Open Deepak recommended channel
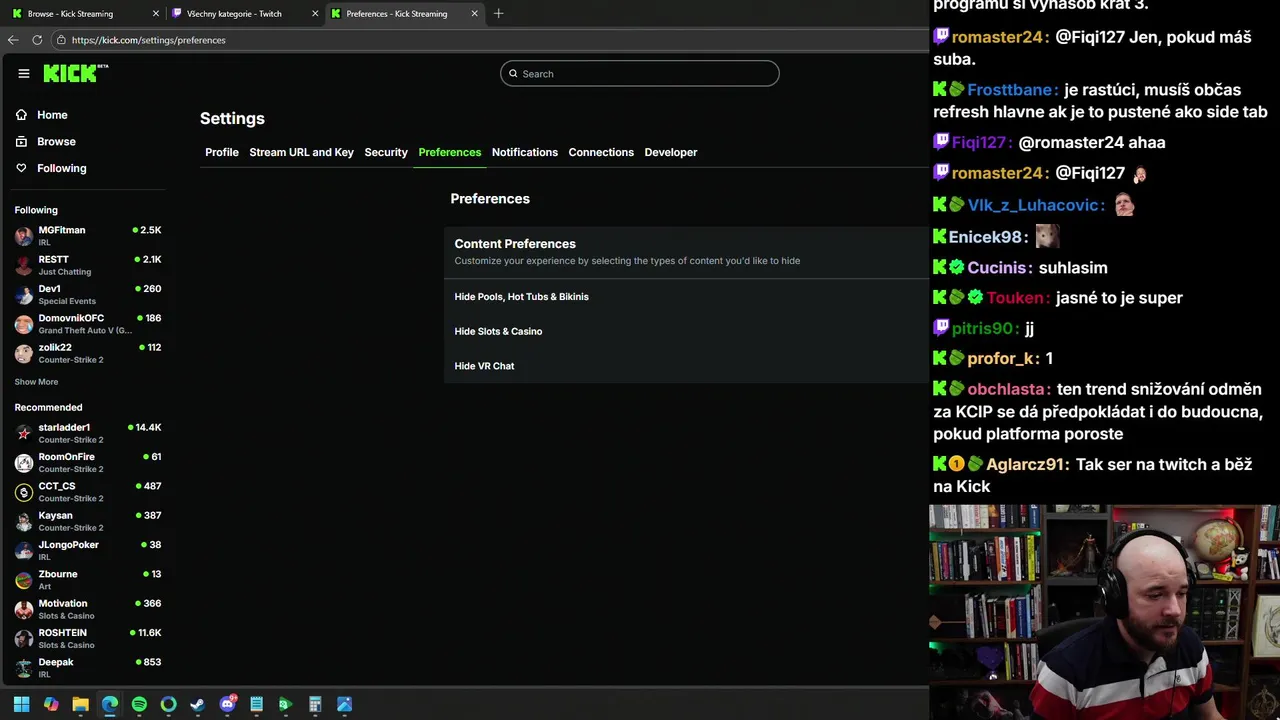This screenshot has width=1280, height=720. click(x=88, y=667)
